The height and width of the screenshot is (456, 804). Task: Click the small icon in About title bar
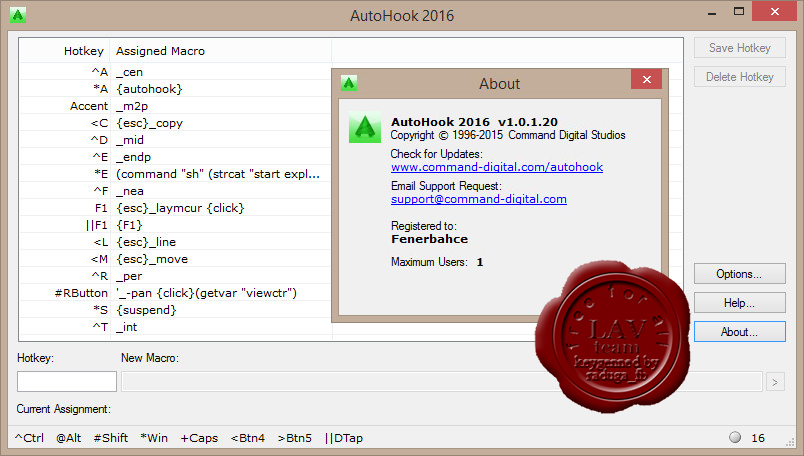tap(349, 83)
